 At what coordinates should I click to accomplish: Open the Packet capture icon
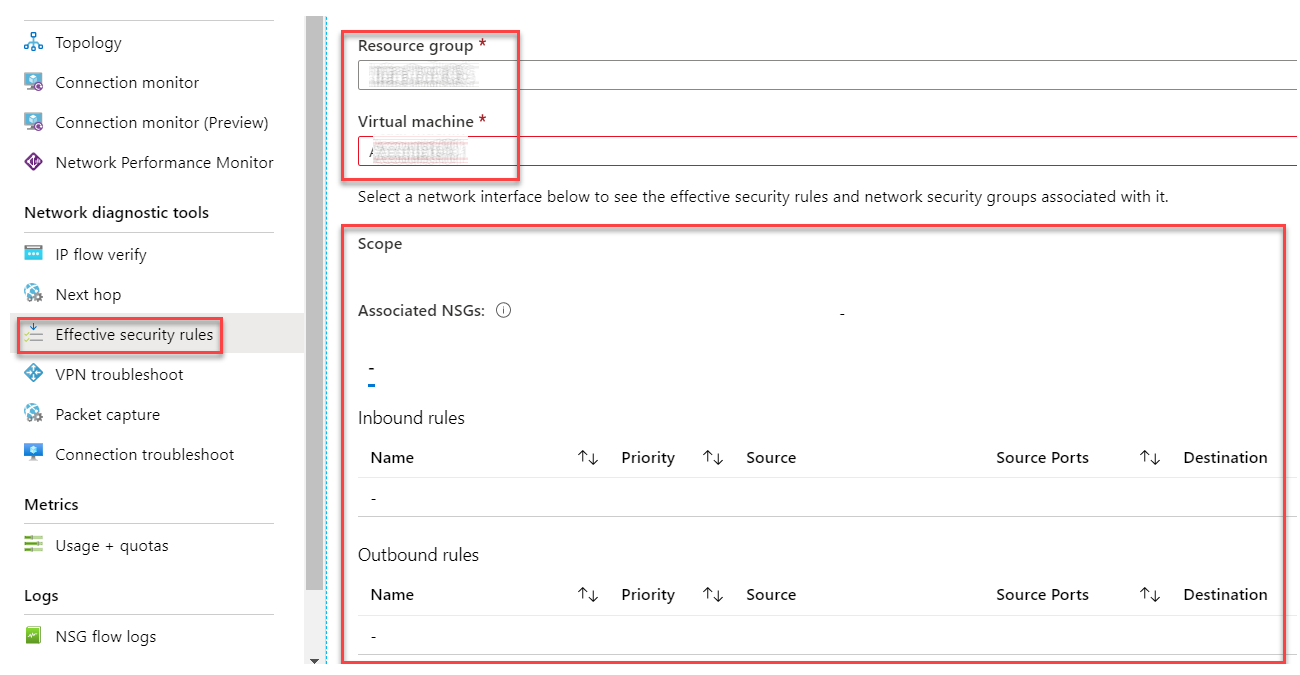coord(34,414)
